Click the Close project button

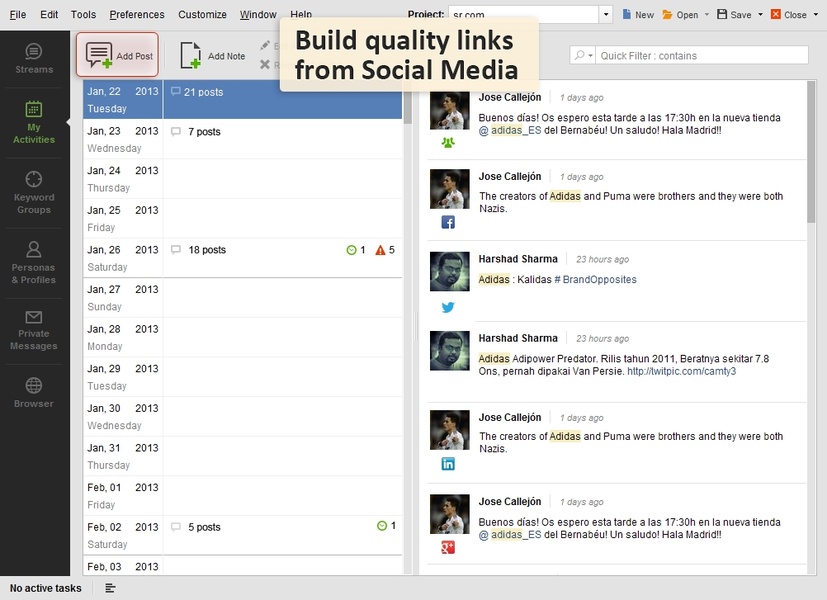pyautogui.click(x=788, y=14)
